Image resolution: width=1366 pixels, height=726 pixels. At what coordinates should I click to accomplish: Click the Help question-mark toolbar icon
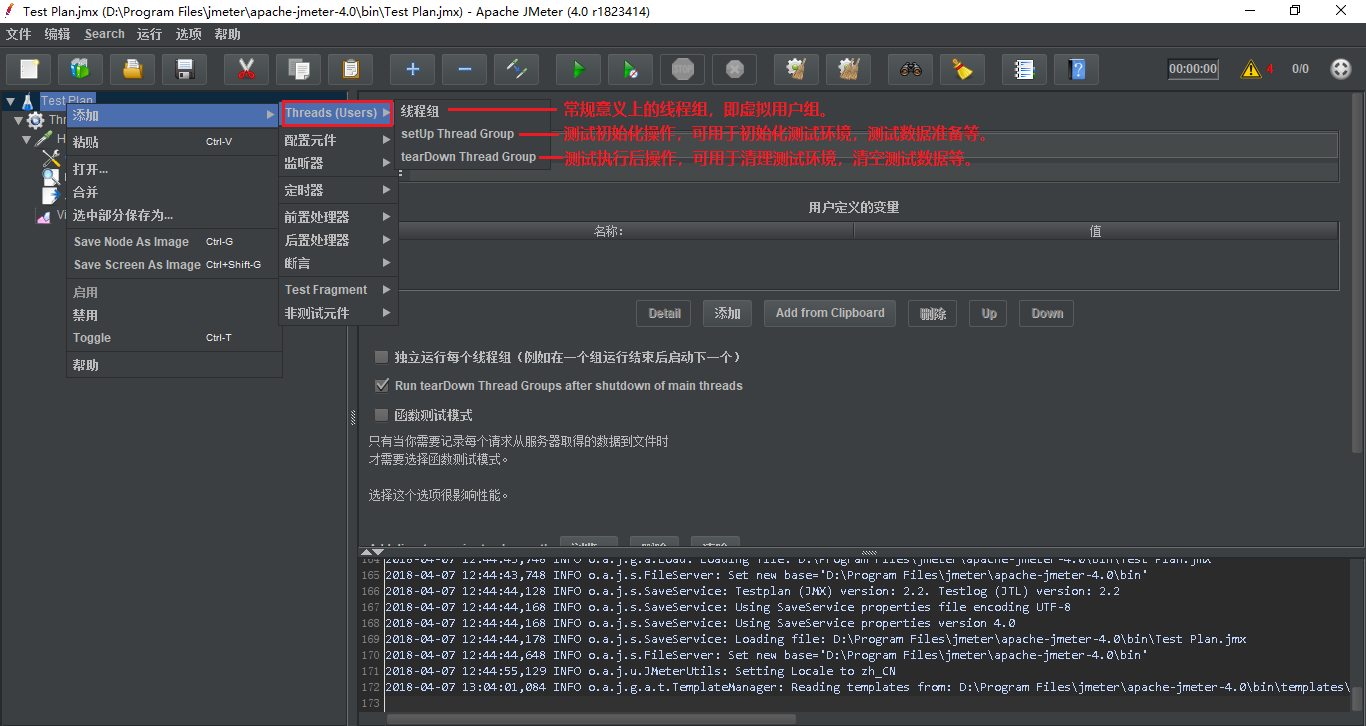point(1076,69)
